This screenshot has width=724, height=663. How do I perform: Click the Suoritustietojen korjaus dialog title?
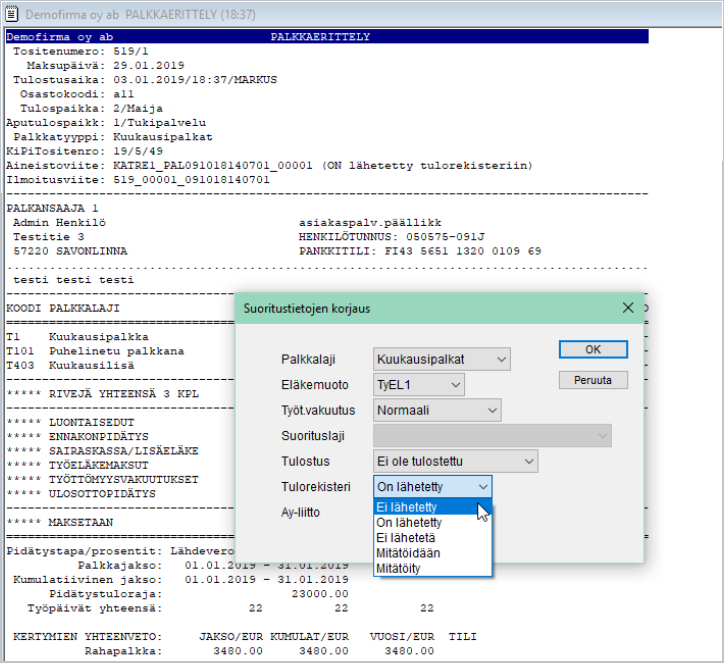click(x=307, y=308)
